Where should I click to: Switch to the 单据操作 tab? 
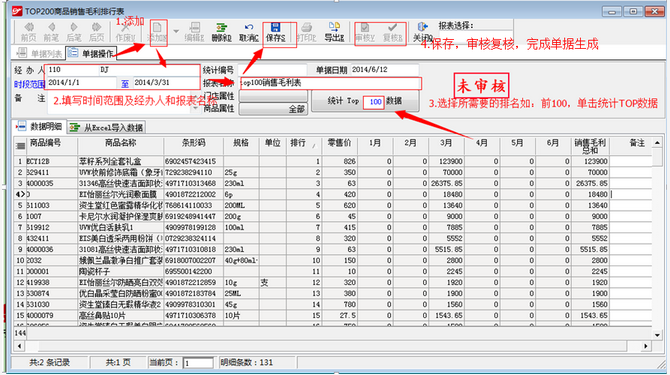91,53
